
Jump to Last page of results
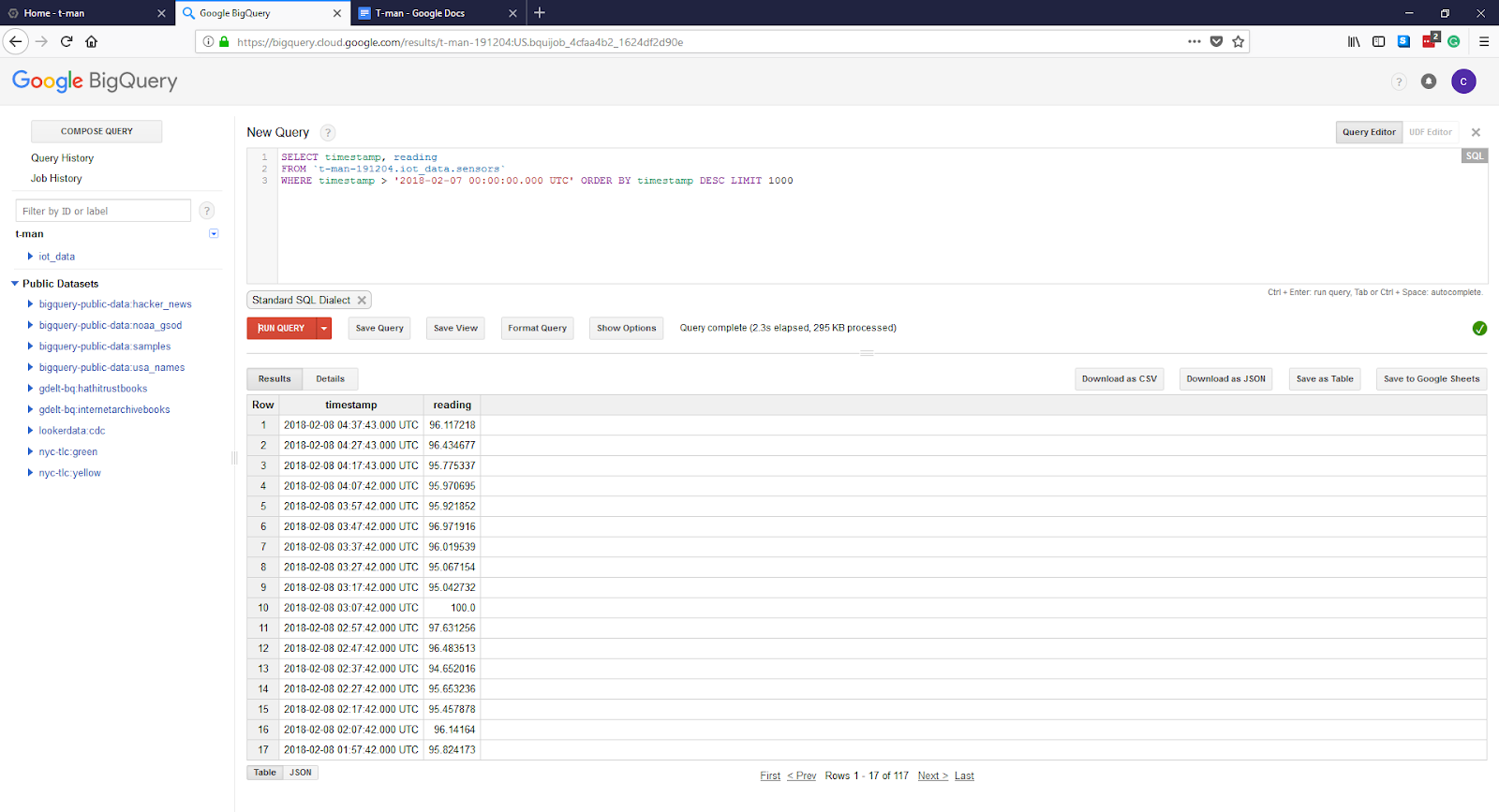(x=964, y=775)
